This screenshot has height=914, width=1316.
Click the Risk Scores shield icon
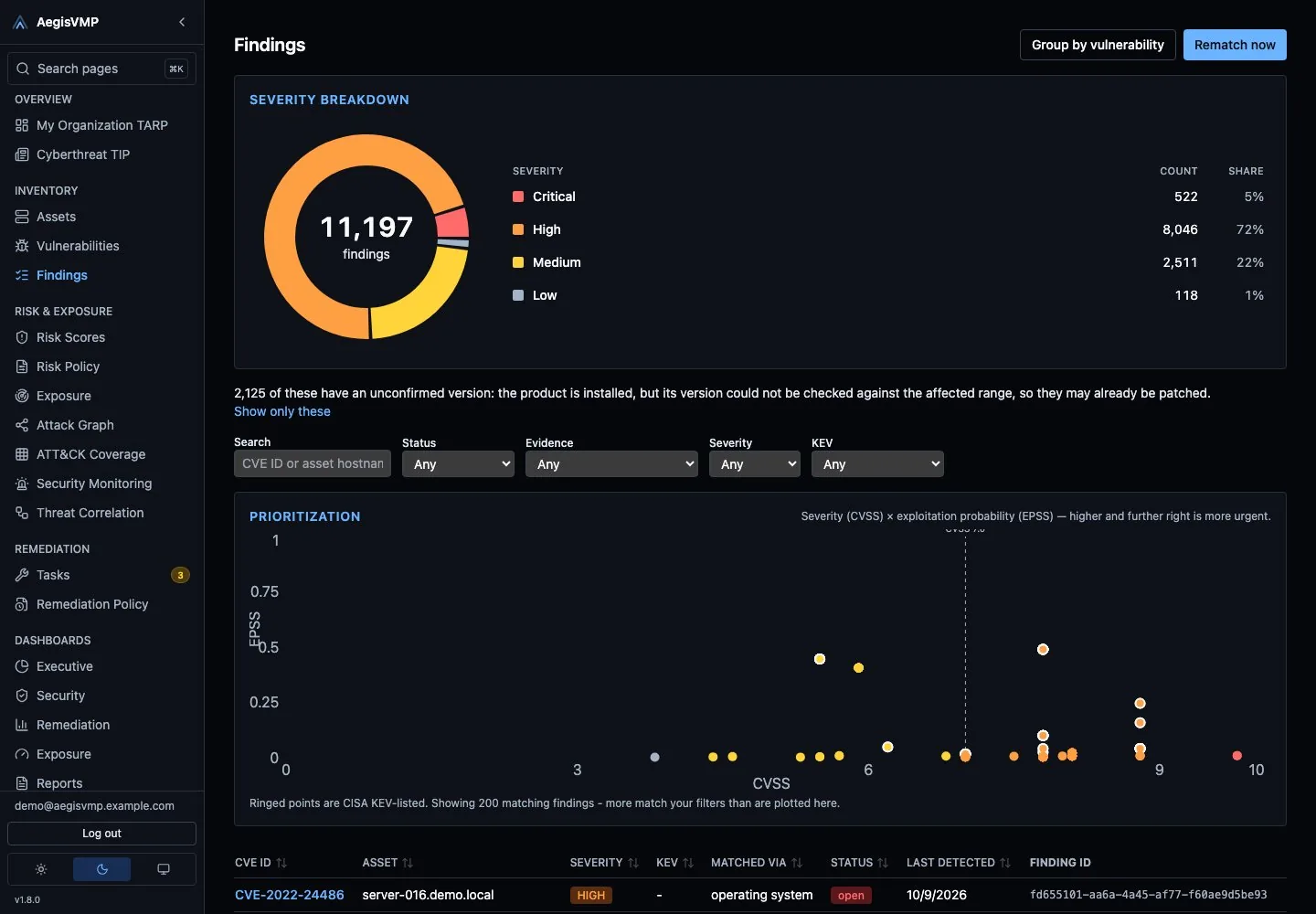(22, 337)
